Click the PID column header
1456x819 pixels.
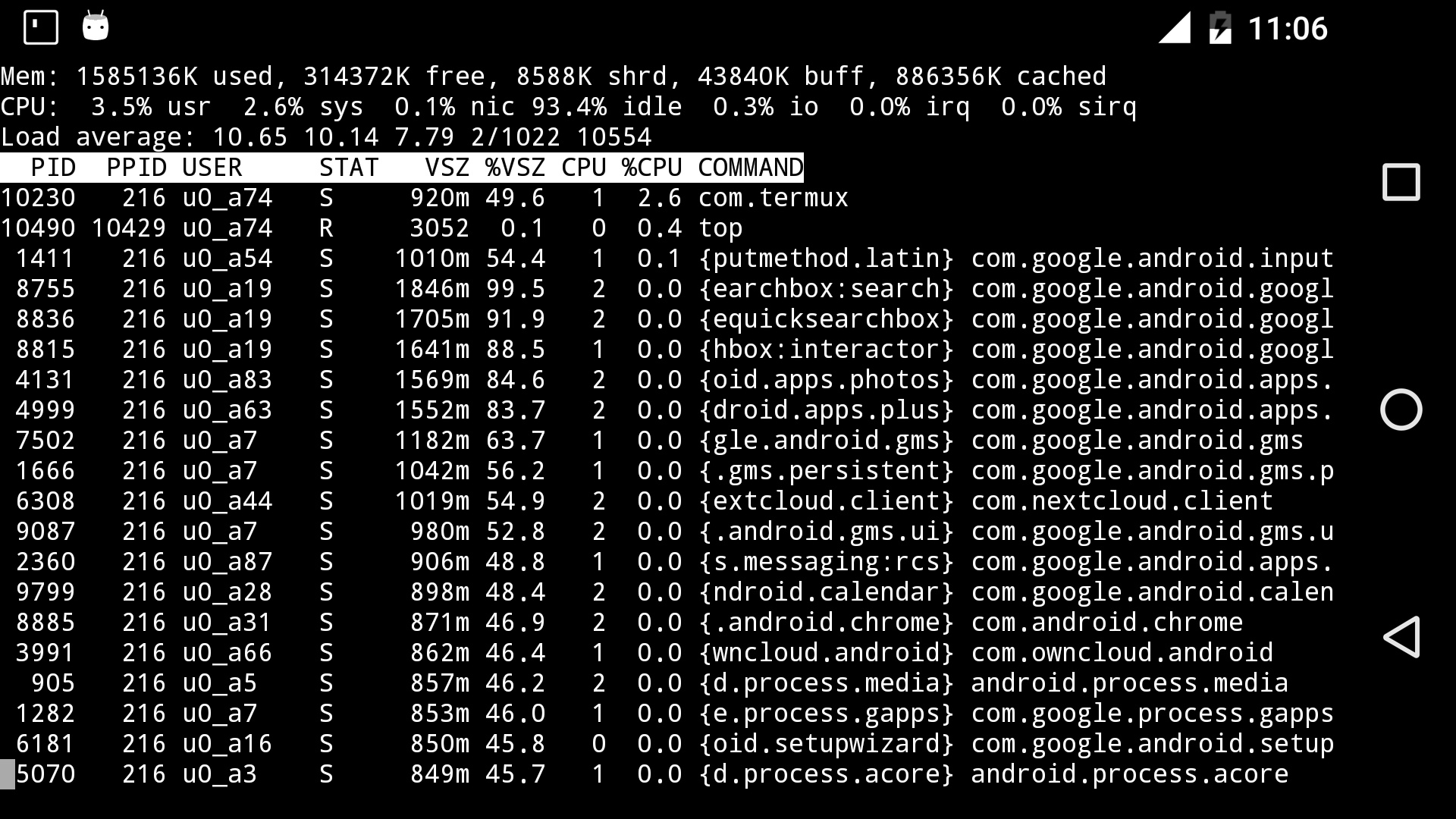[x=53, y=168]
